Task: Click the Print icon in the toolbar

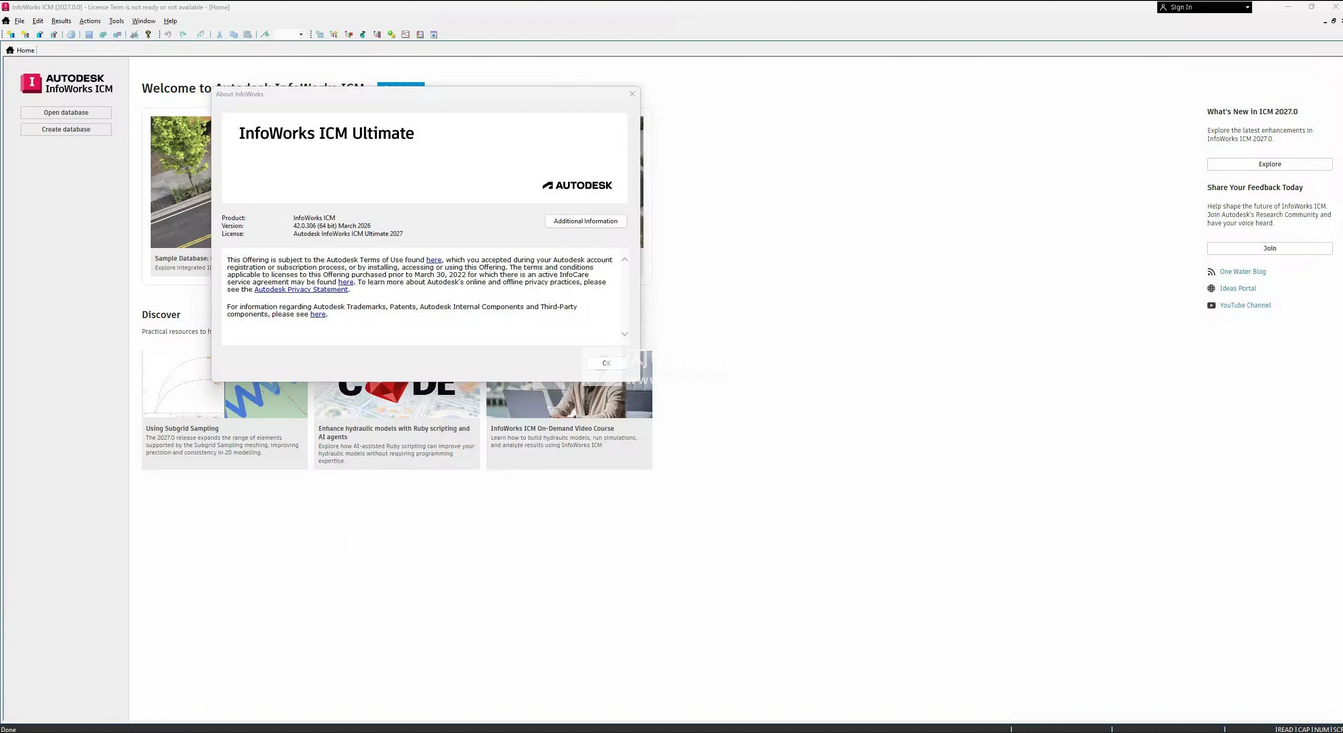Action: tap(71, 35)
